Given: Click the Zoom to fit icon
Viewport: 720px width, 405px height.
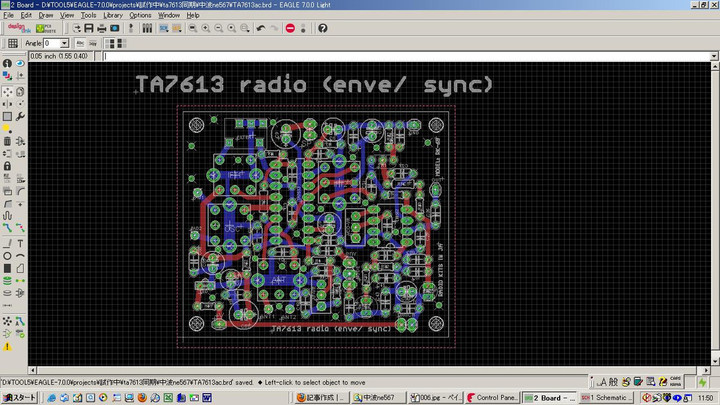Looking at the screenshot, I should pos(190,28).
